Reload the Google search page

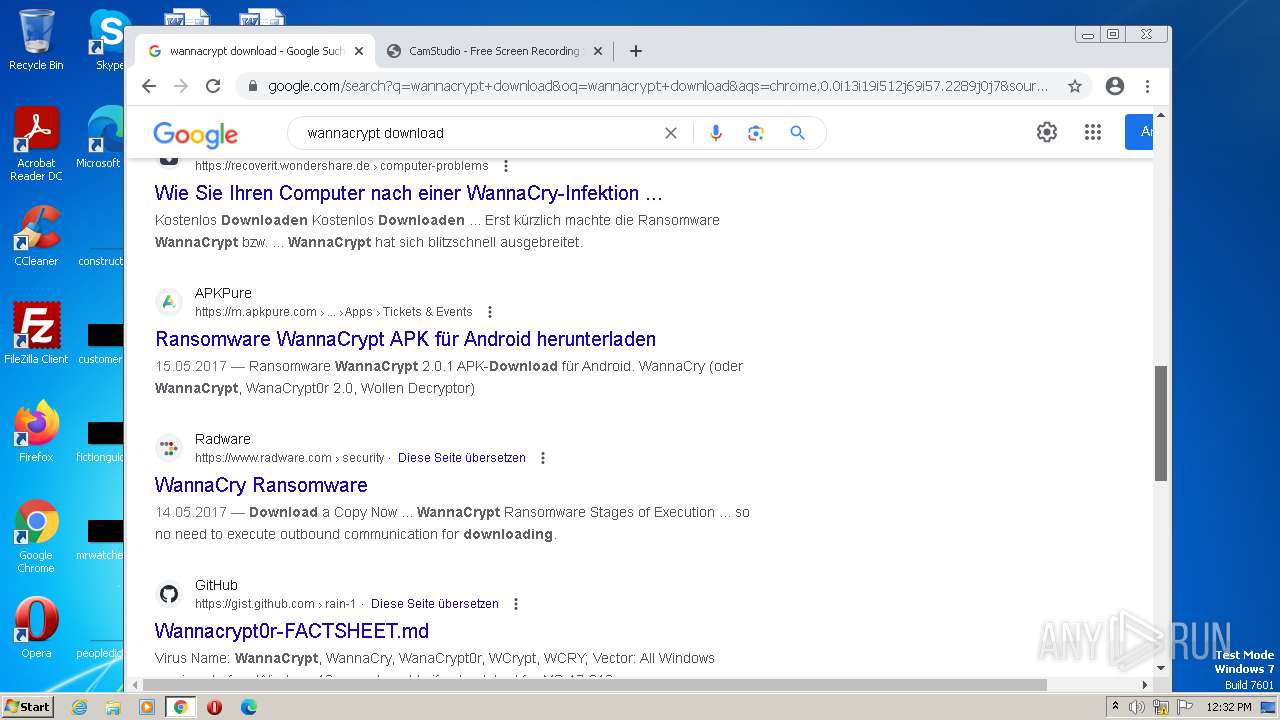[x=213, y=86]
